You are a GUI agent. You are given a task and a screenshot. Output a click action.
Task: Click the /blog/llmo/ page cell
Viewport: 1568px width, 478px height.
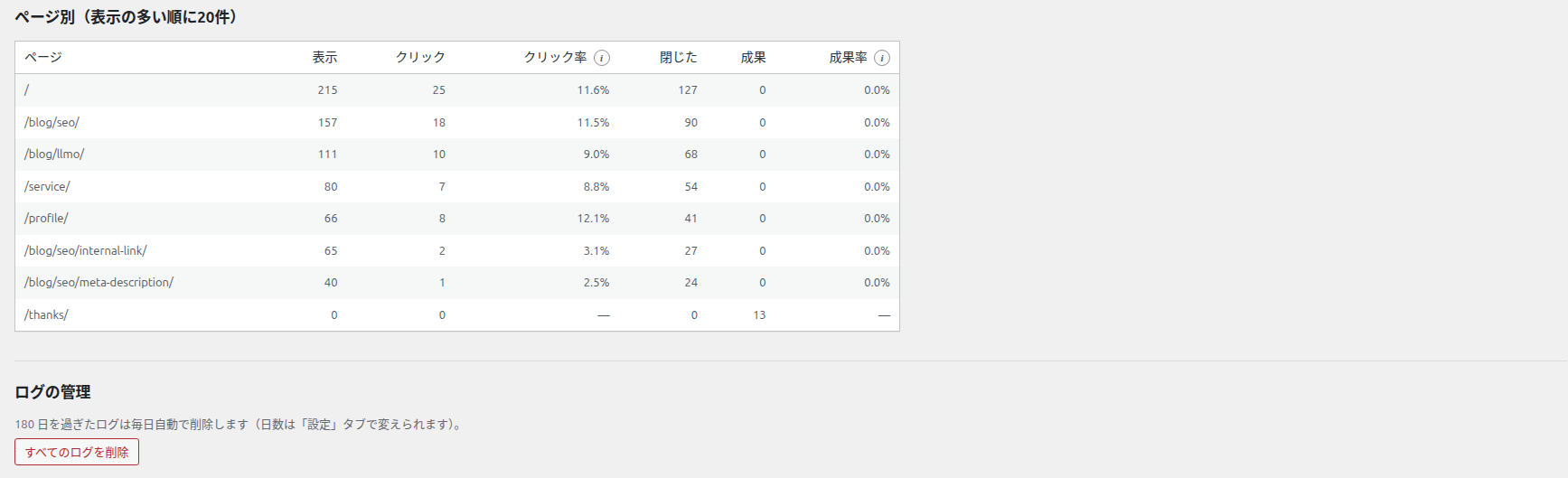[54, 155]
